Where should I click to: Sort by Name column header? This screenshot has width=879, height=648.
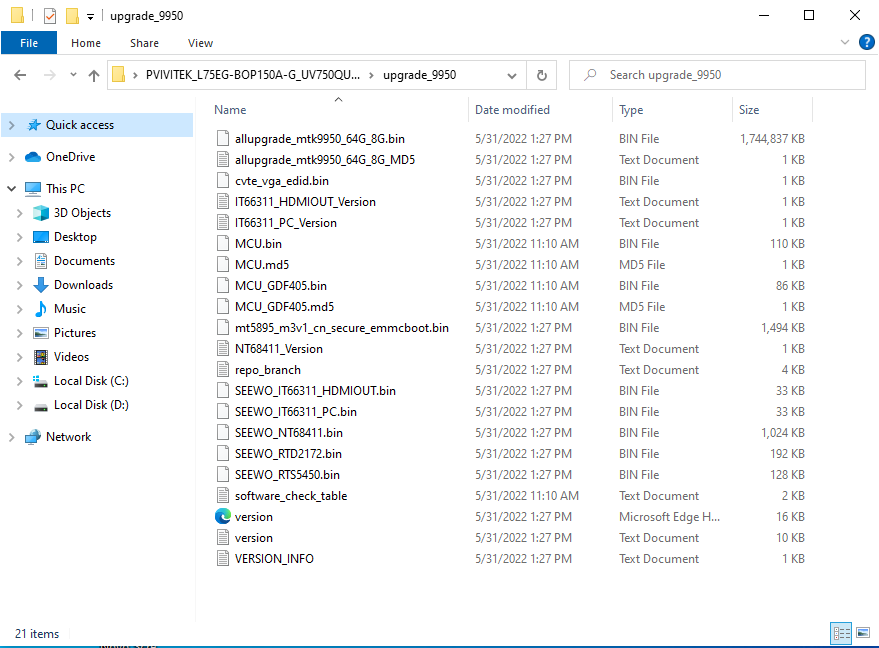[x=230, y=110]
